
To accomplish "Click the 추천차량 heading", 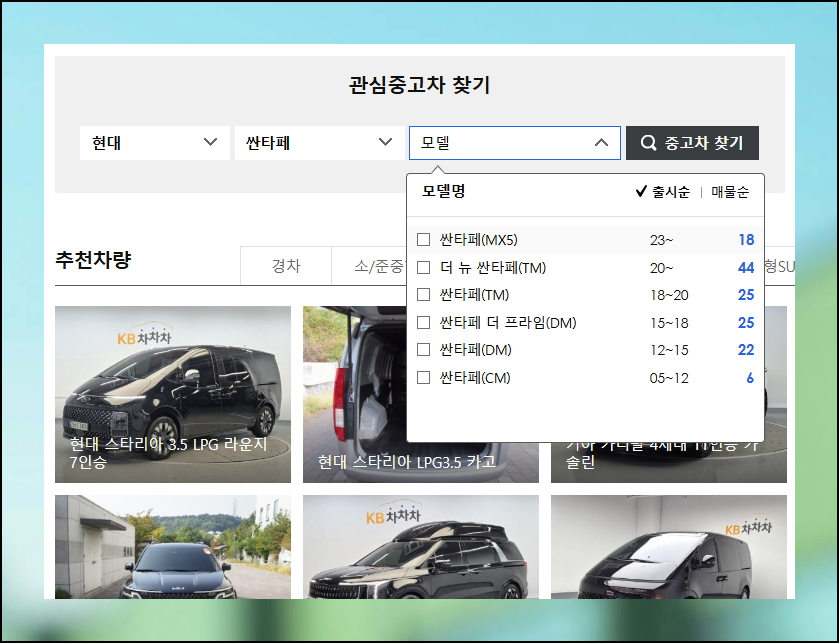I will click(93, 259).
